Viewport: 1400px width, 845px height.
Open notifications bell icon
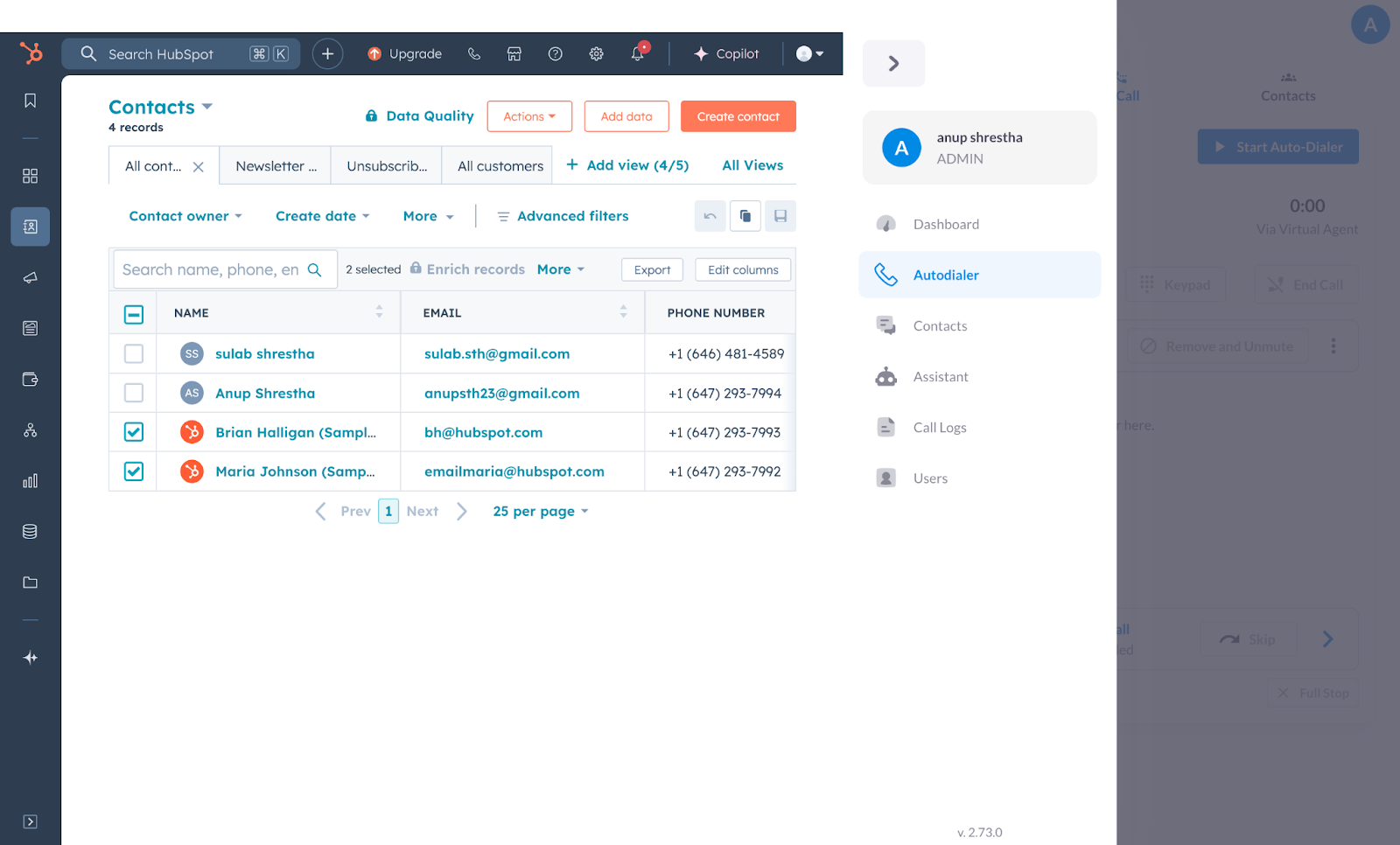click(x=638, y=52)
